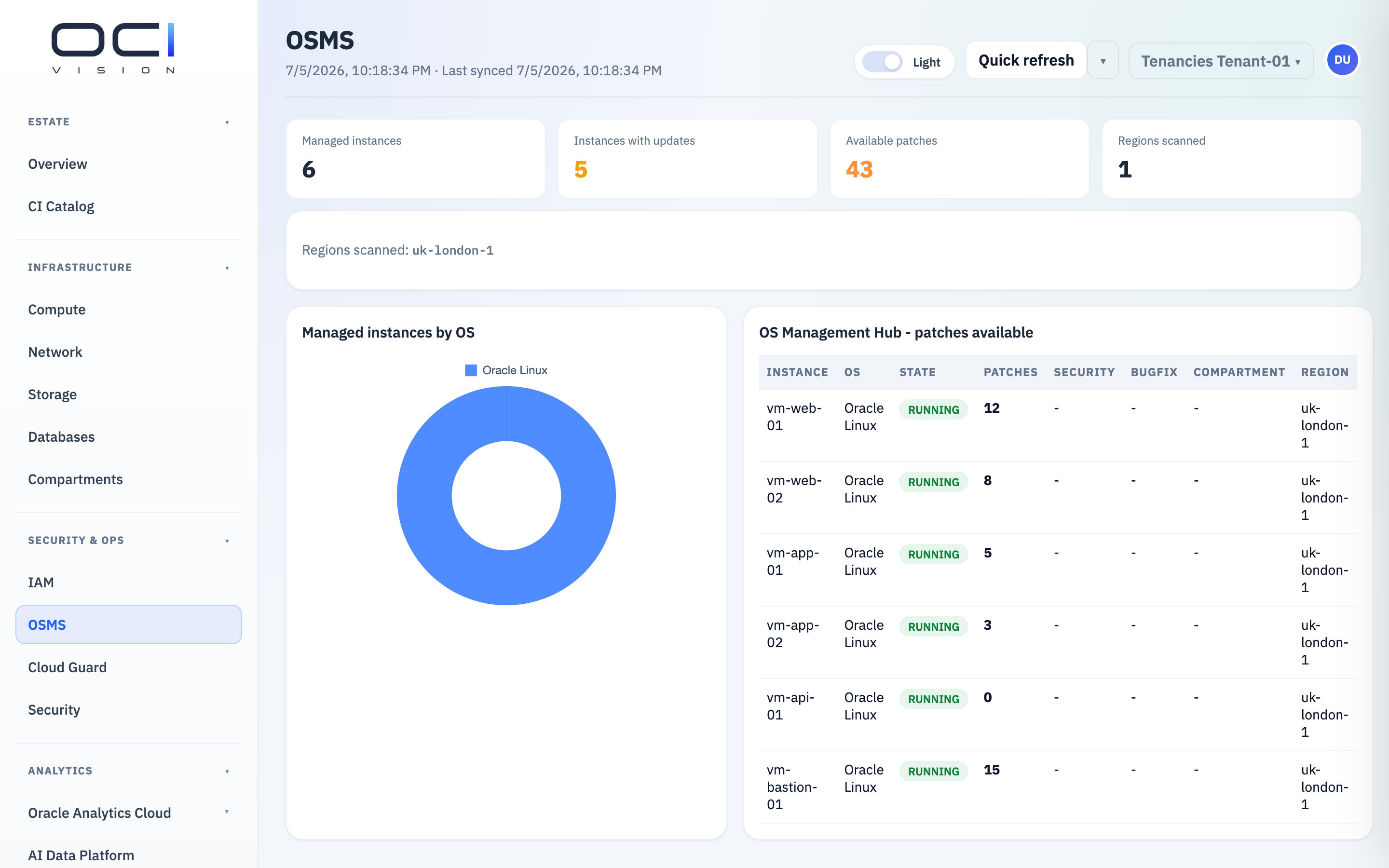Select the OSMS sidebar item
This screenshot has width=1389, height=868.
(x=129, y=624)
